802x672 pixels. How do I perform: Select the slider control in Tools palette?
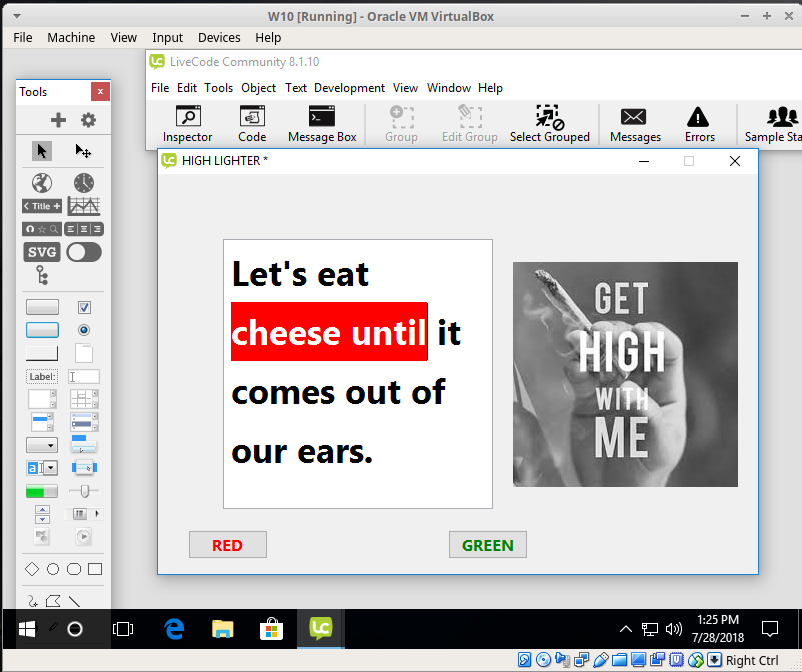tap(84, 491)
